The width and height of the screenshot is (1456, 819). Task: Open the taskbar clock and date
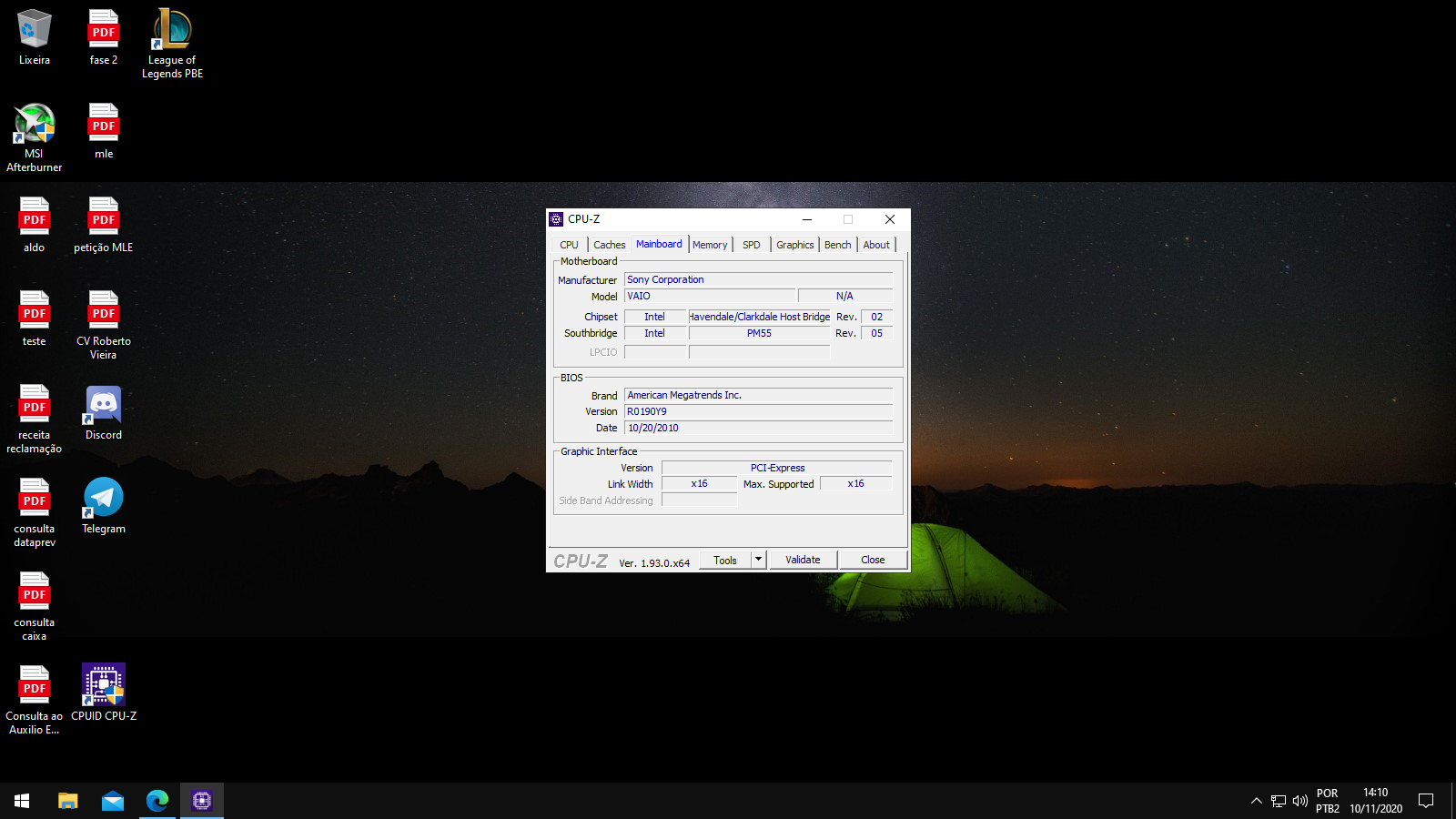click(x=1376, y=801)
